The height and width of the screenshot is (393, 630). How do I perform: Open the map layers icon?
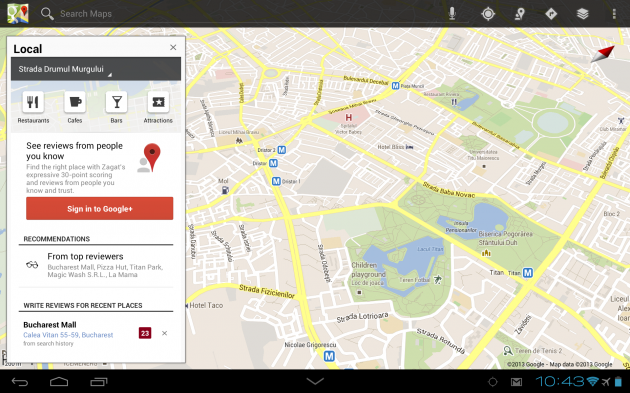pos(582,14)
